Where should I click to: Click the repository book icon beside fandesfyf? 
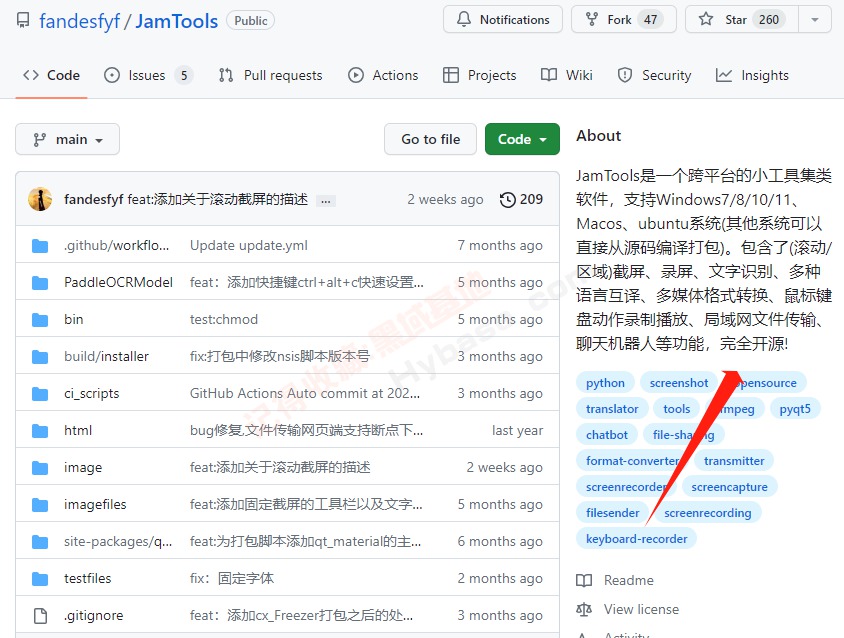pyautogui.click(x=23, y=20)
